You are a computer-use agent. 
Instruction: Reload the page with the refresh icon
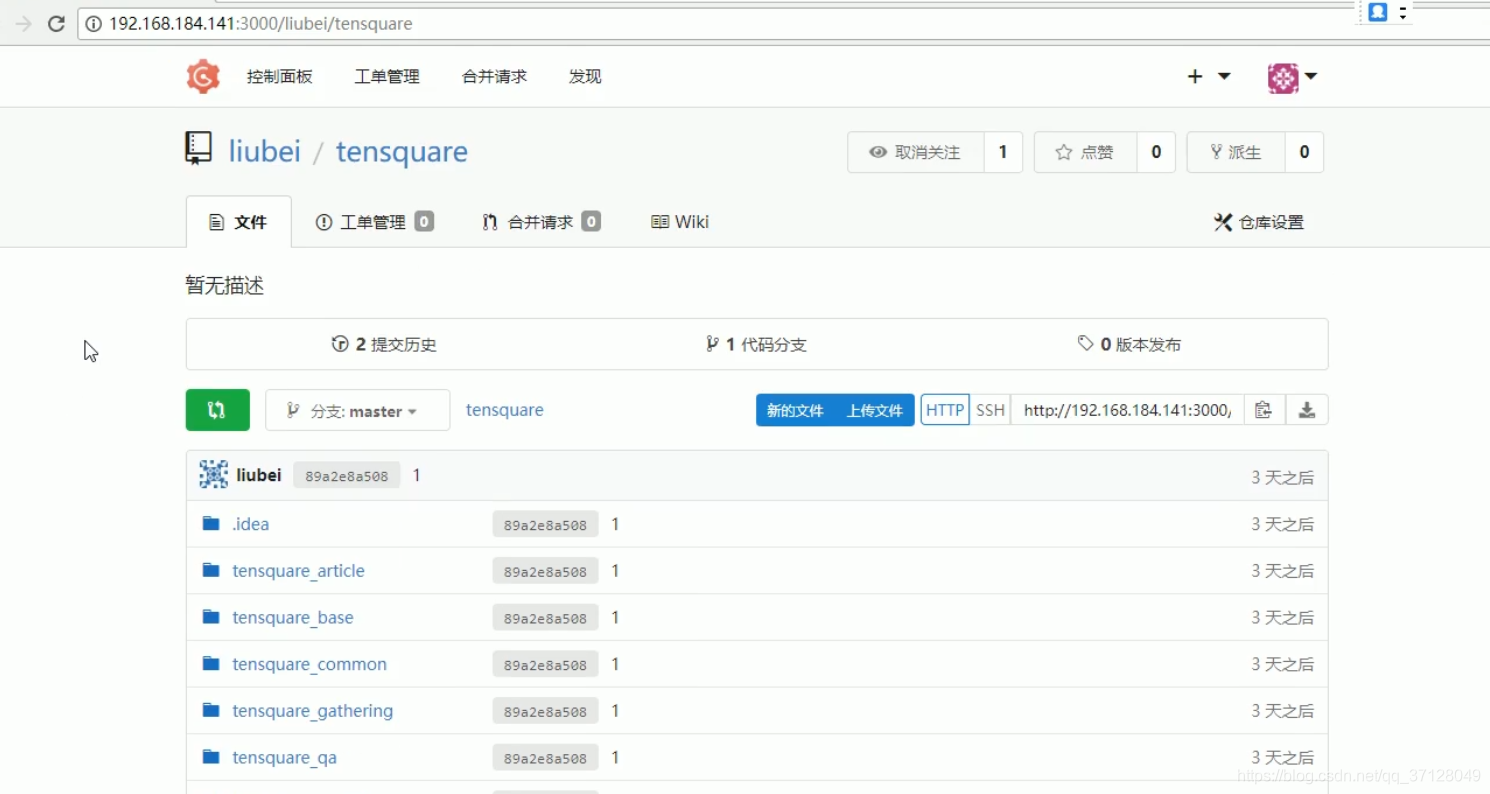[56, 23]
